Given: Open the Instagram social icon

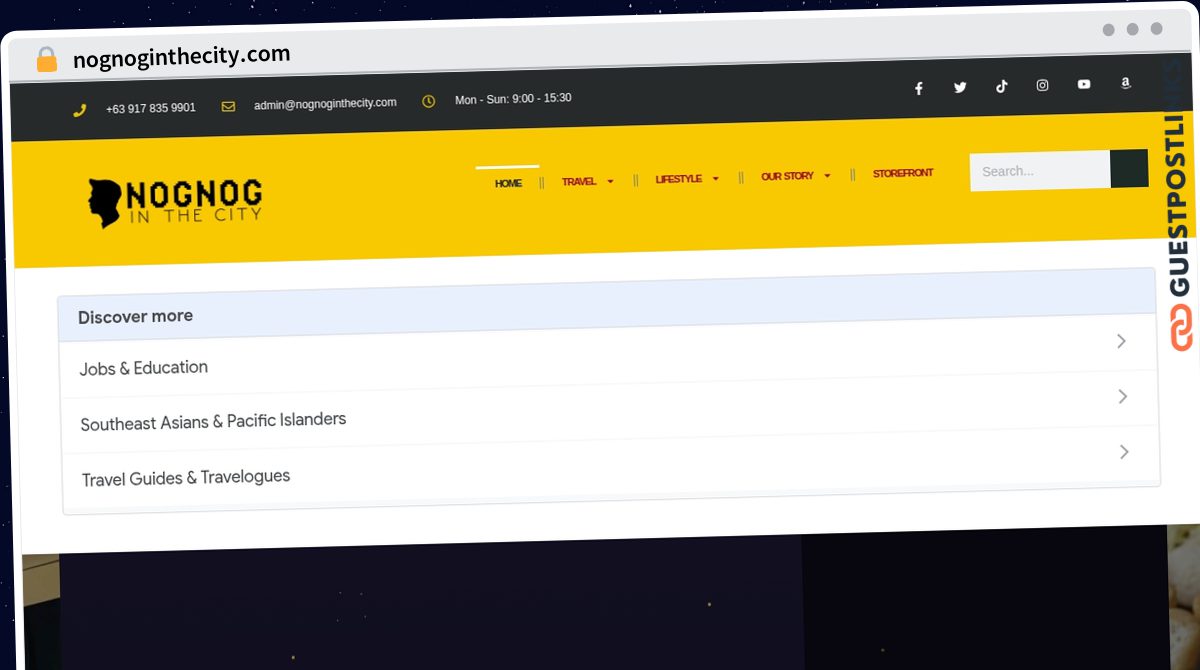Looking at the screenshot, I should (1042, 85).
